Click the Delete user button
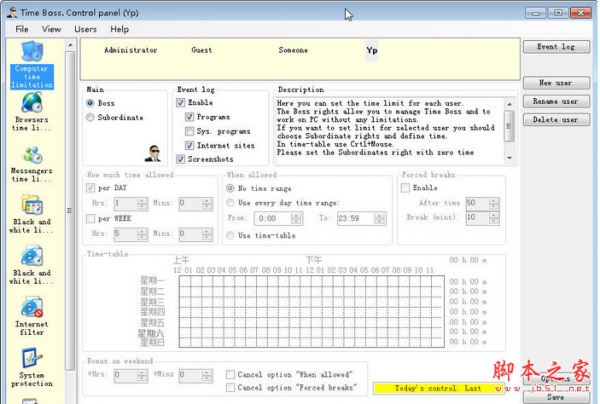Image resolution: width=600 pixels, height=404 pixels. tap(556, 120)
